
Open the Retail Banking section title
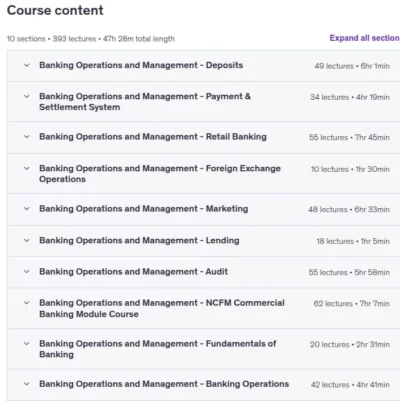point(153,137)
